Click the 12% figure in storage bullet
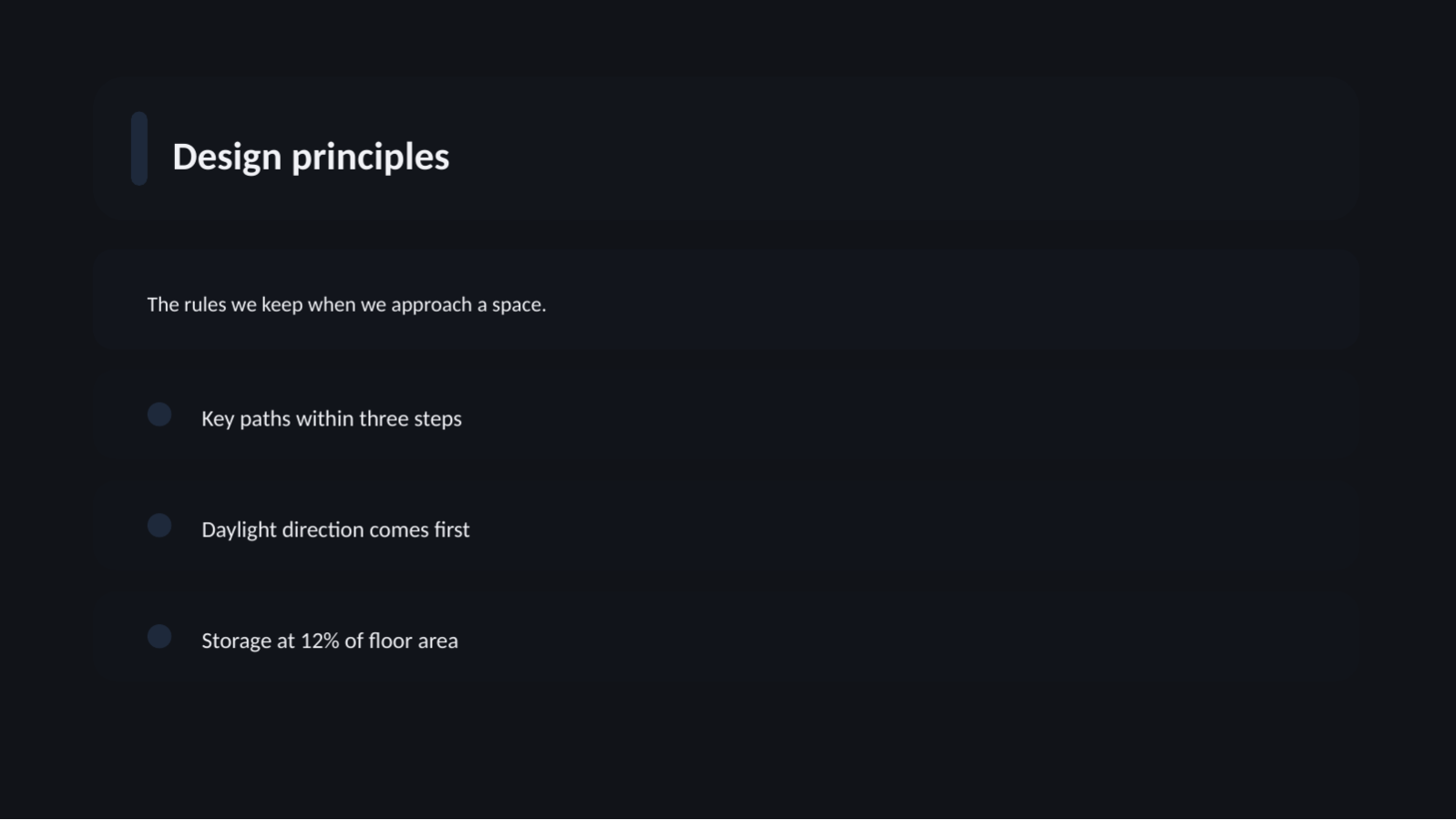1456x820 pixels. click(x=320, y=641)
